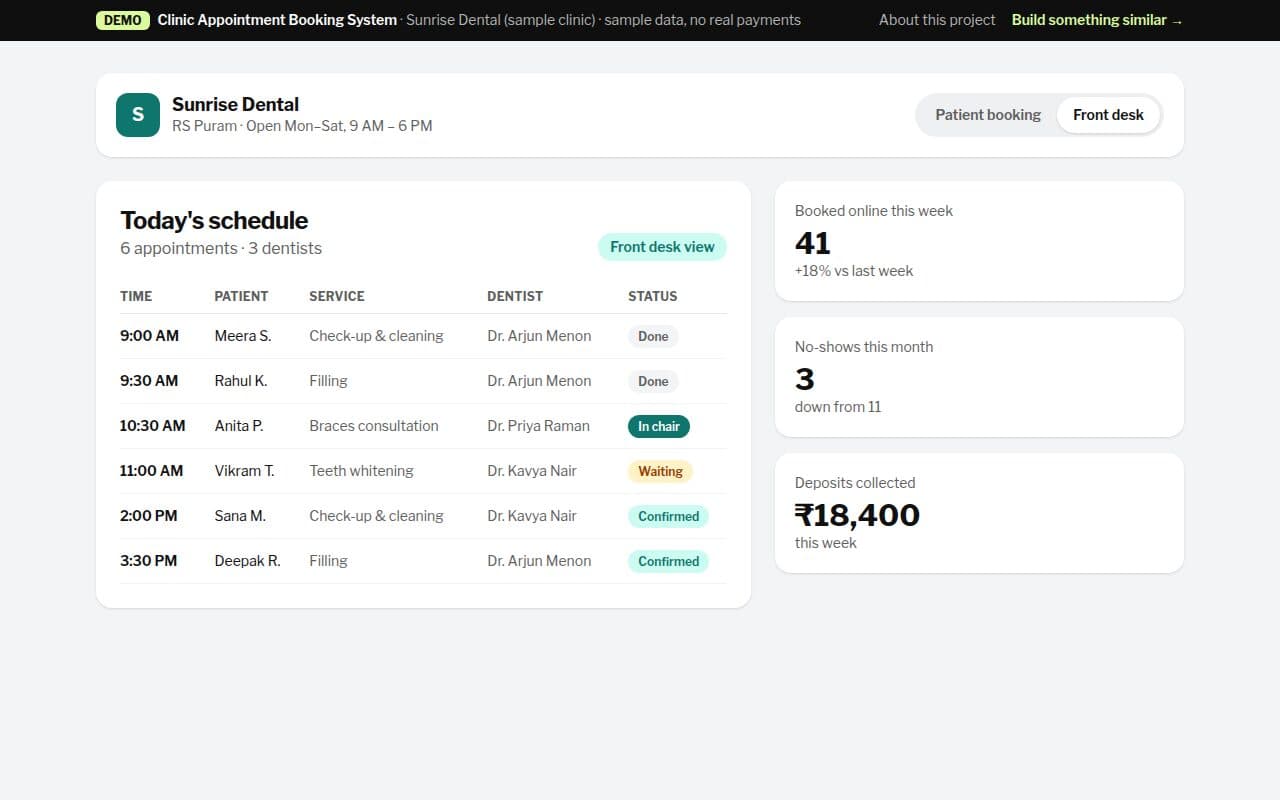
Task: Click patient name Meera S.
Action: click(x=243, y=336)
